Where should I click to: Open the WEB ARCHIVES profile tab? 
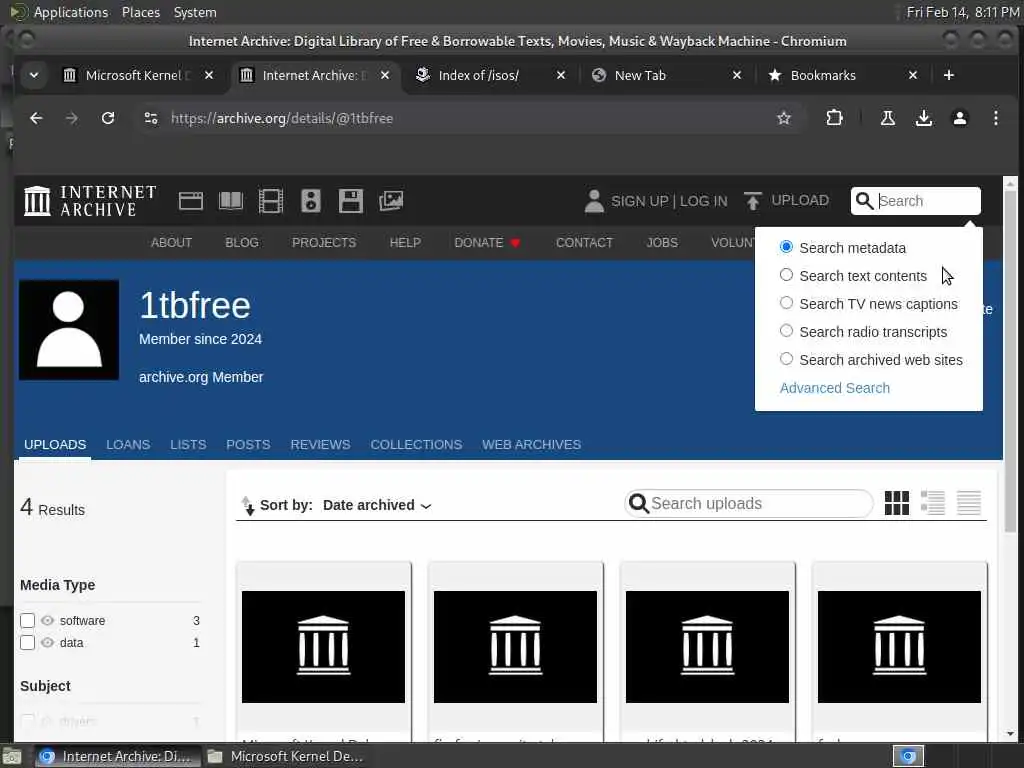click(x=532, y=445)
